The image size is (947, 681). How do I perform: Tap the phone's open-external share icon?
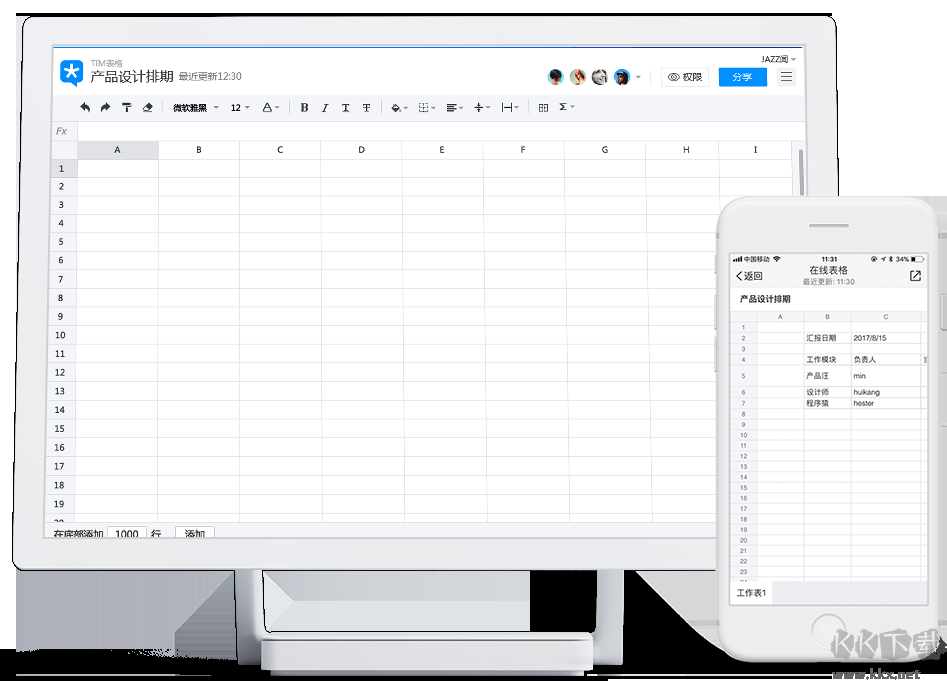[915, 276]
